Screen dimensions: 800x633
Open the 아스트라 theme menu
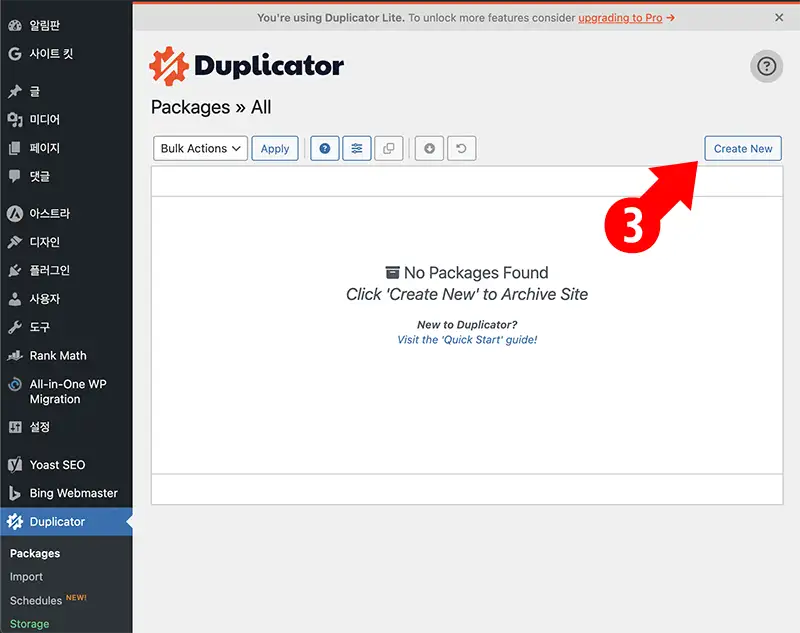pos(66,213)
